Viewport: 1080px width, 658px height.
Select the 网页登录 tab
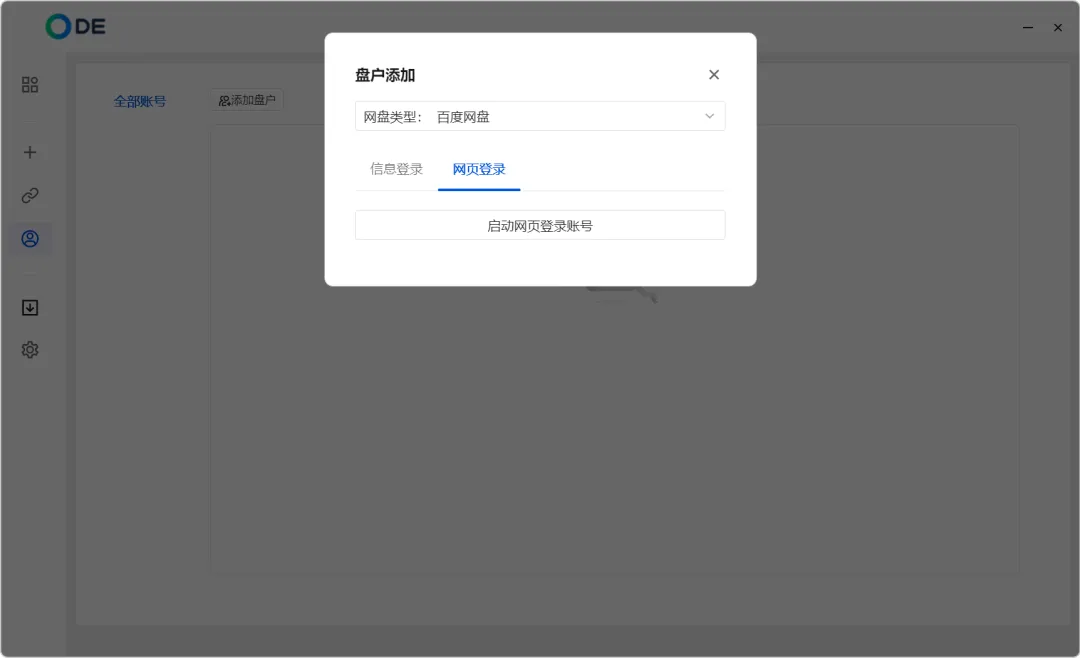point(479,169)
